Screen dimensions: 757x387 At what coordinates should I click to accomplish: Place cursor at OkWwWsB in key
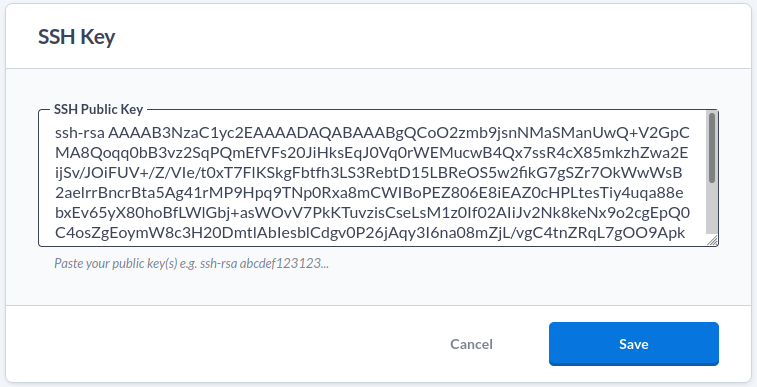(642, 173)
